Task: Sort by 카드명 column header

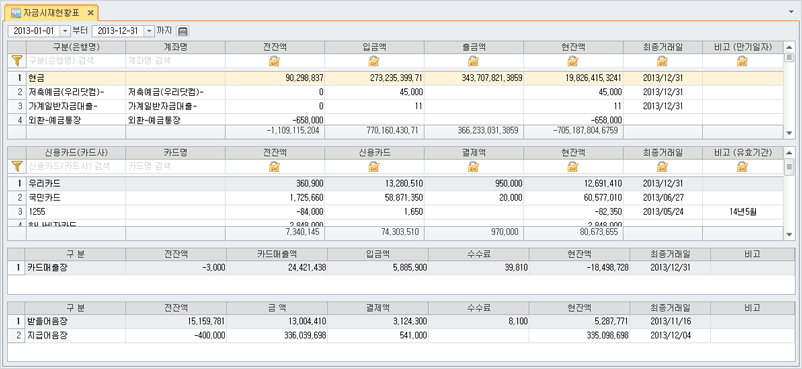Action: [x=175, y=153]
